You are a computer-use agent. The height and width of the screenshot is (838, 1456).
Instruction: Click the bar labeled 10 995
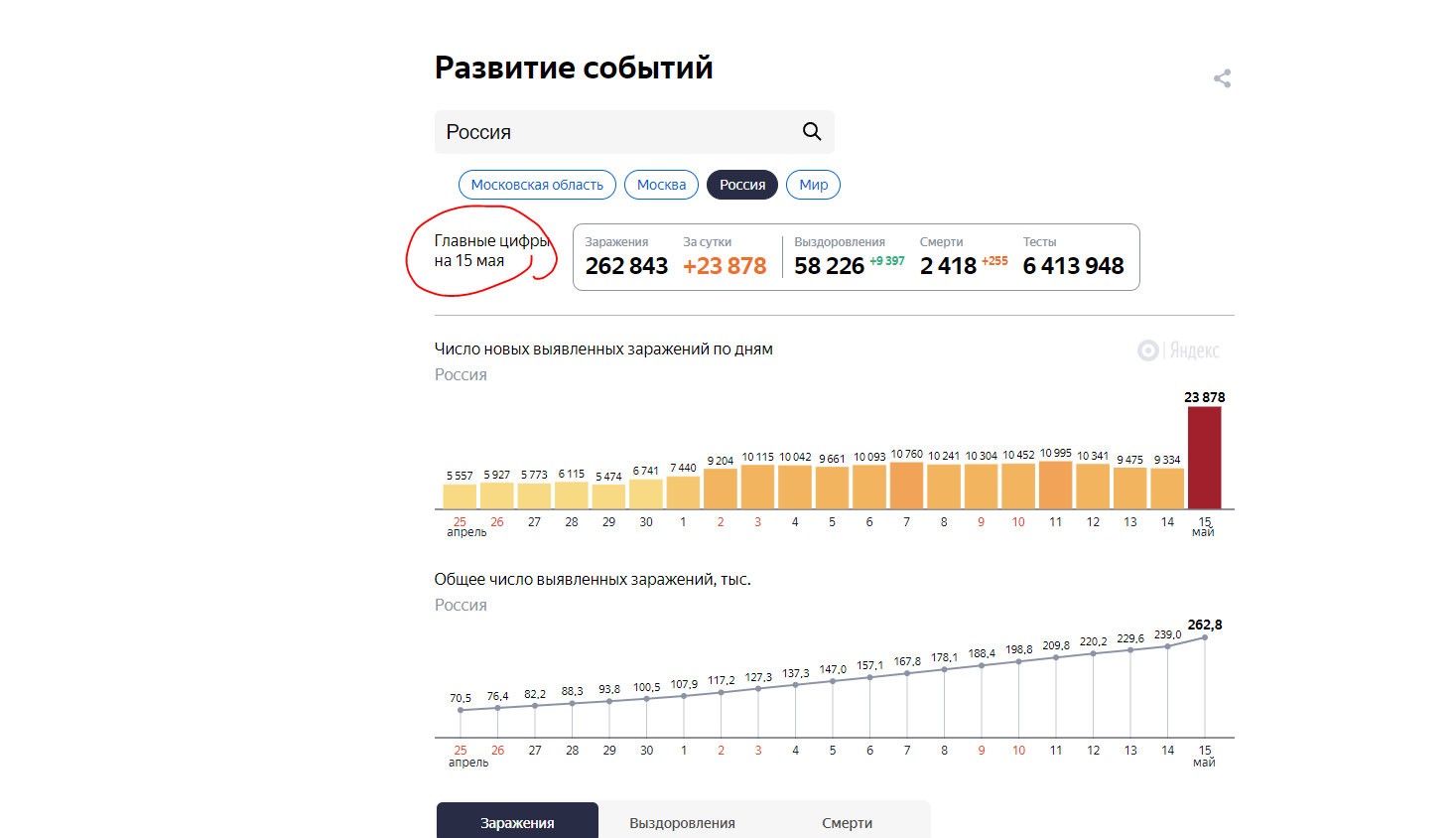[x=1055, y=486]
